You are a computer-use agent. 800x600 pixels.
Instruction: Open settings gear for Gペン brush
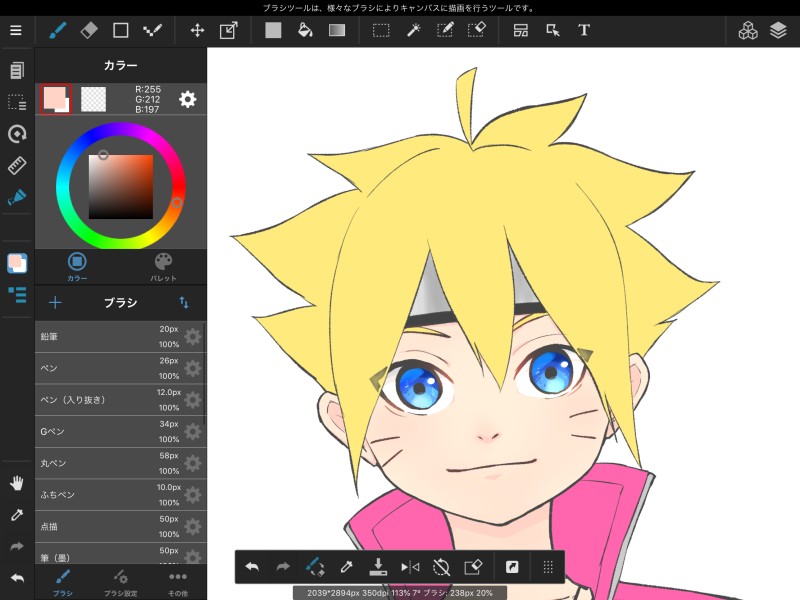193,432
